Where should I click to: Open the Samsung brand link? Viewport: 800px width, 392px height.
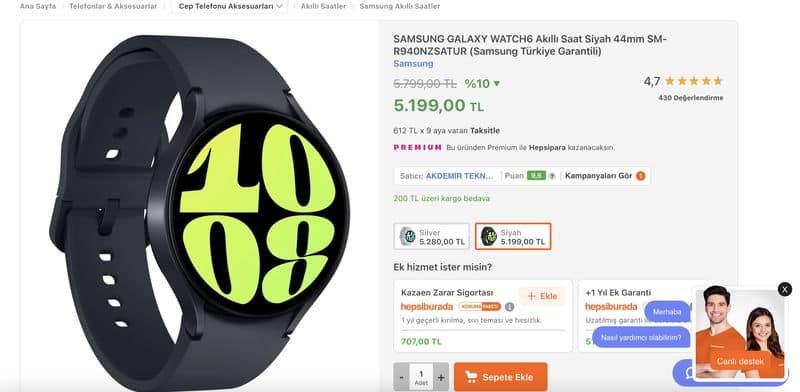pyautogui.click(x=413, y=64)
